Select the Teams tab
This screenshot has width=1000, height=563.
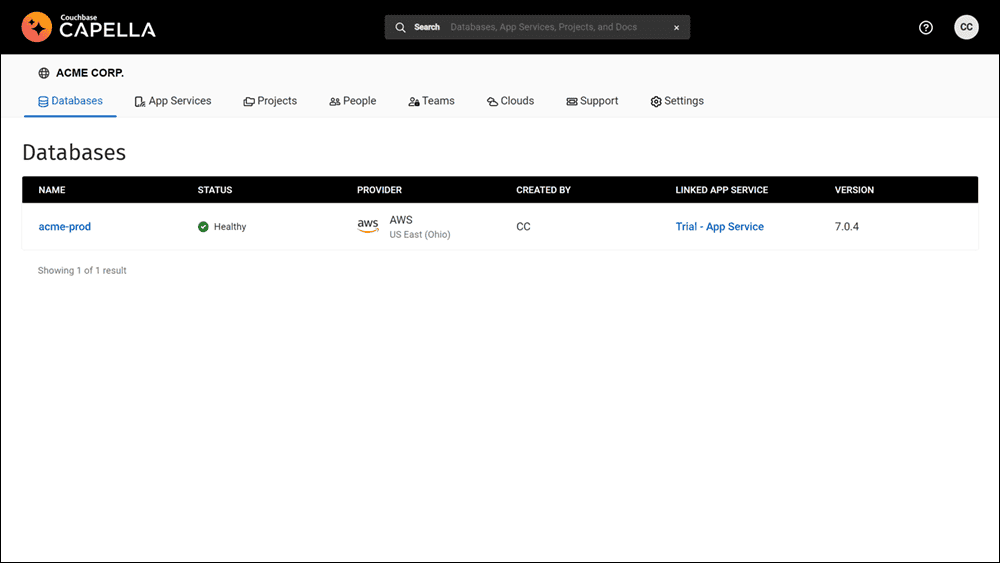pyautogui.click(x=431, y=101)
